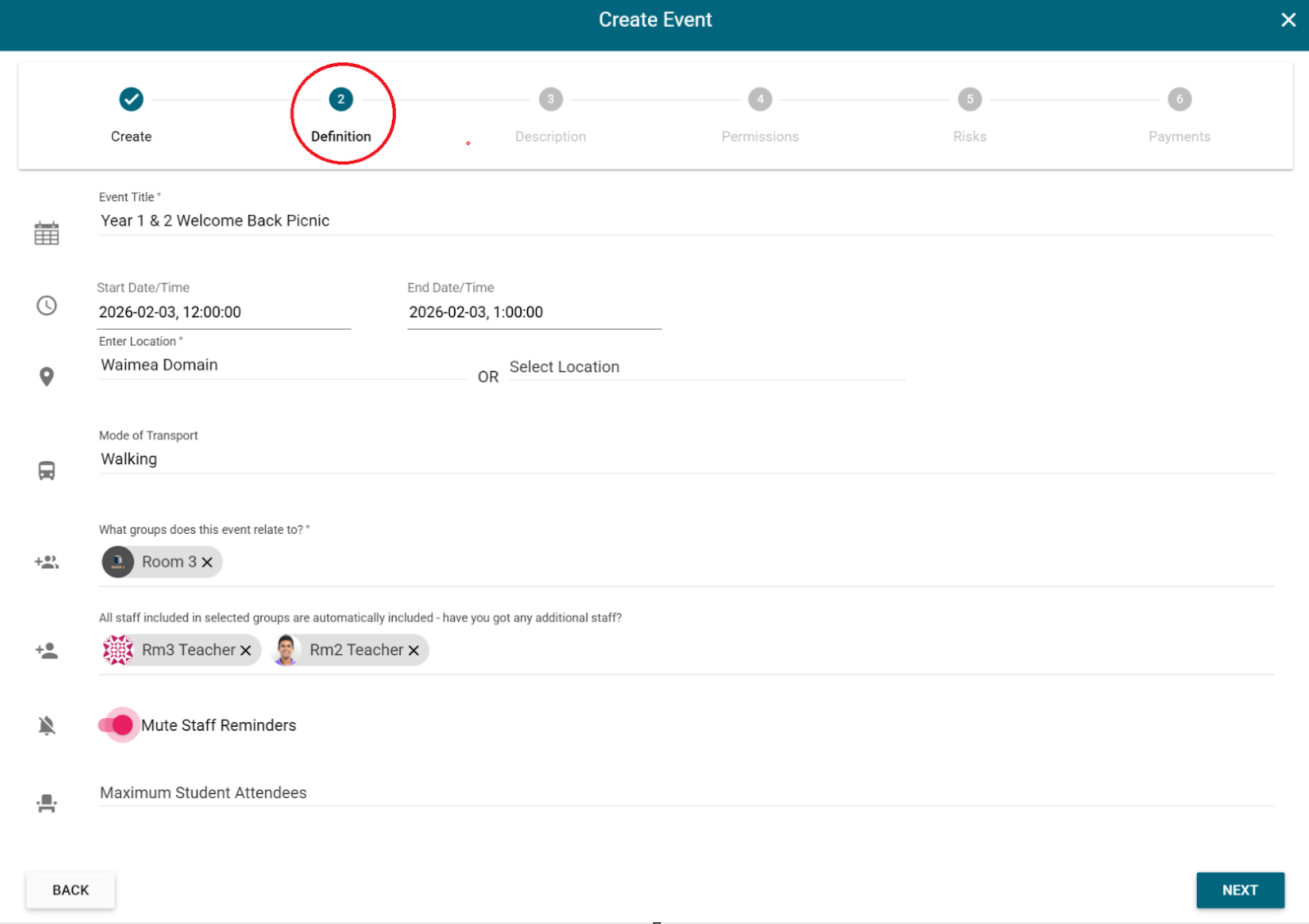Click the clock icon beside Start Date/Time
The image size is (1309, 924).
point(47,306)
